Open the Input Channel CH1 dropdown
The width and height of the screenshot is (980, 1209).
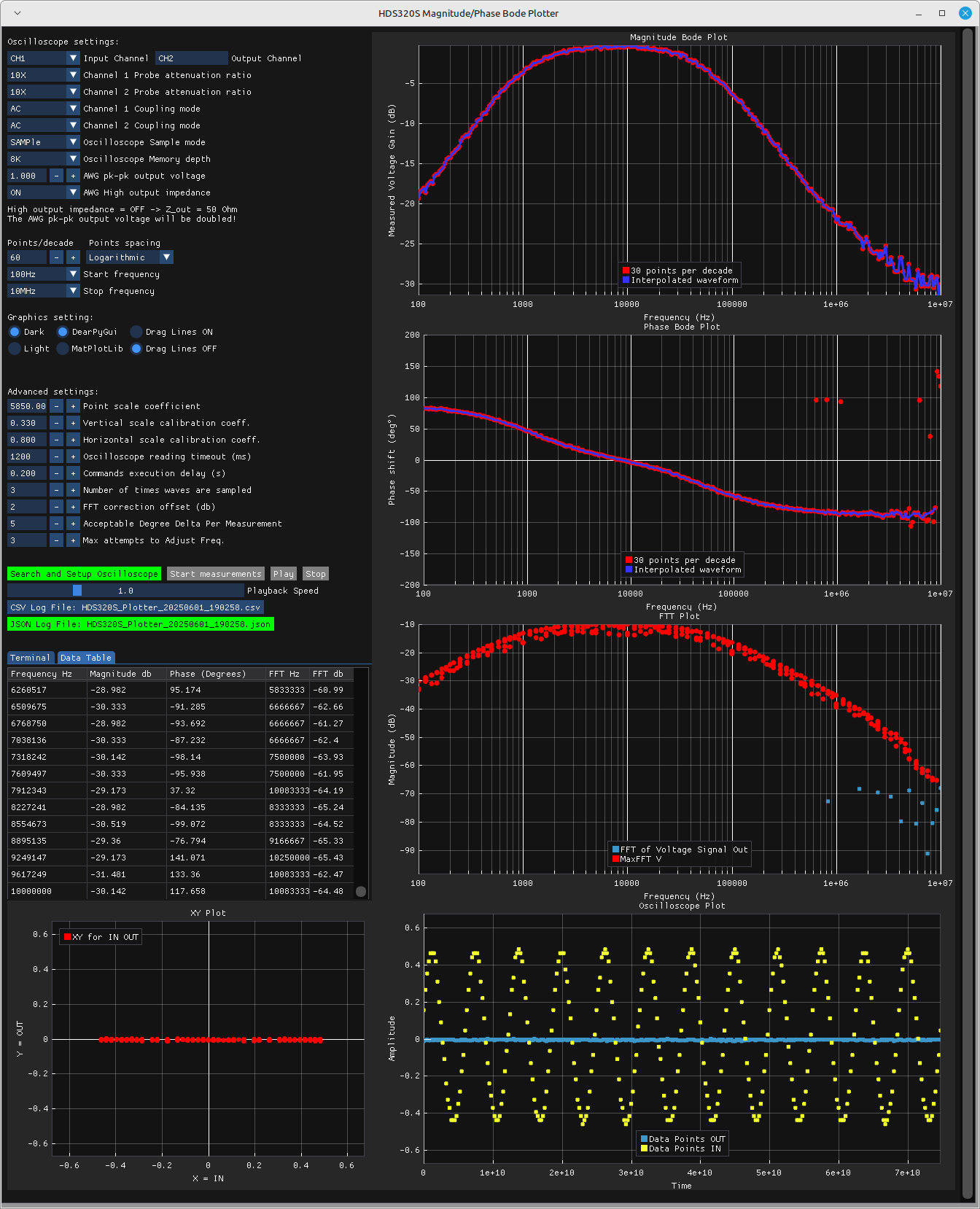[x=43, y=58]
